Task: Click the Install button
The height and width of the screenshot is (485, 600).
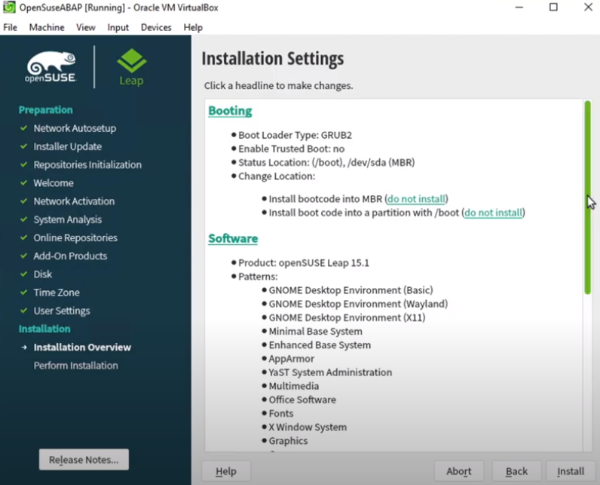Action: [x=571, y=471]
